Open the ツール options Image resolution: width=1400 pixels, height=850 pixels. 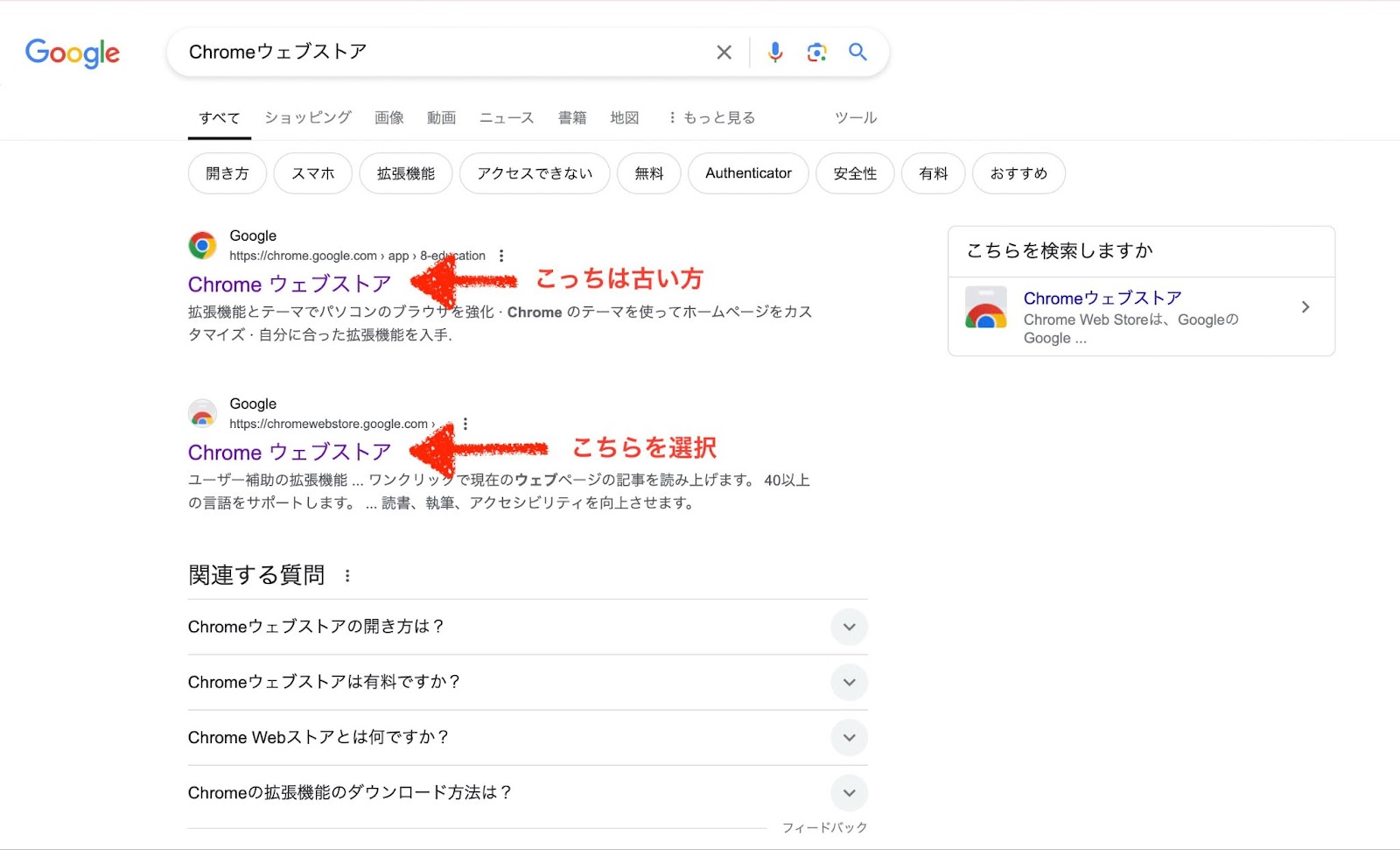pos(856,117)
